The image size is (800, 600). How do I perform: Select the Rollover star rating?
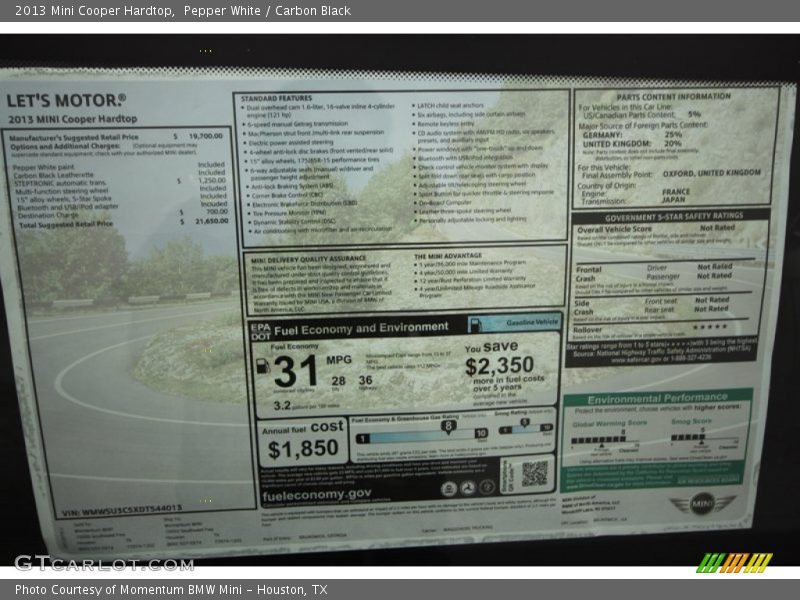point(710,327)
